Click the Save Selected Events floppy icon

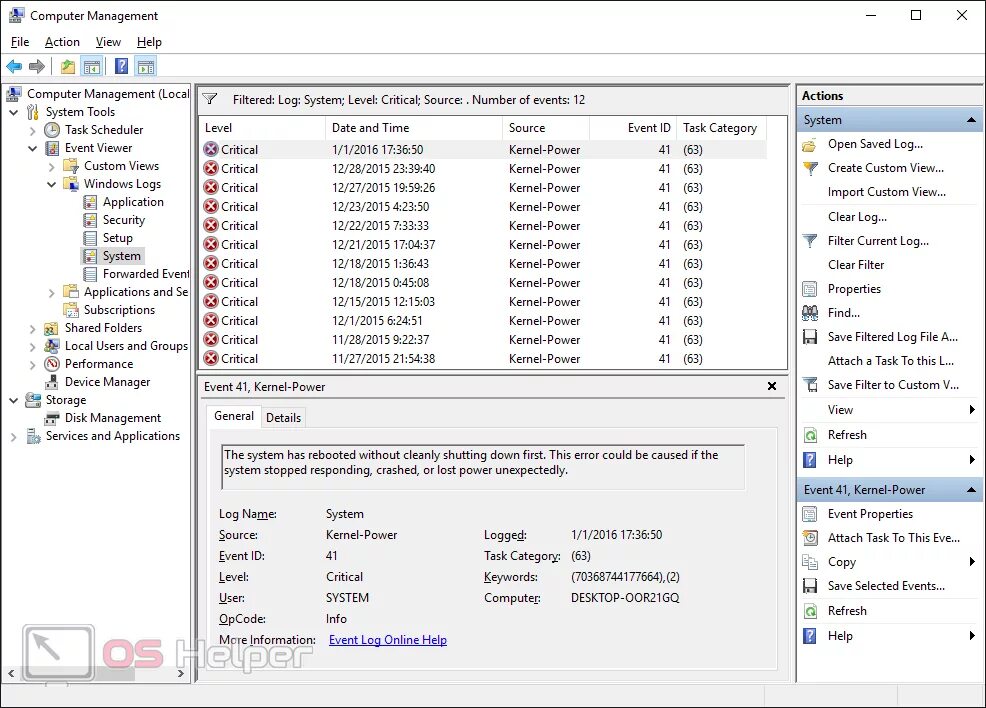pos(810,586)
